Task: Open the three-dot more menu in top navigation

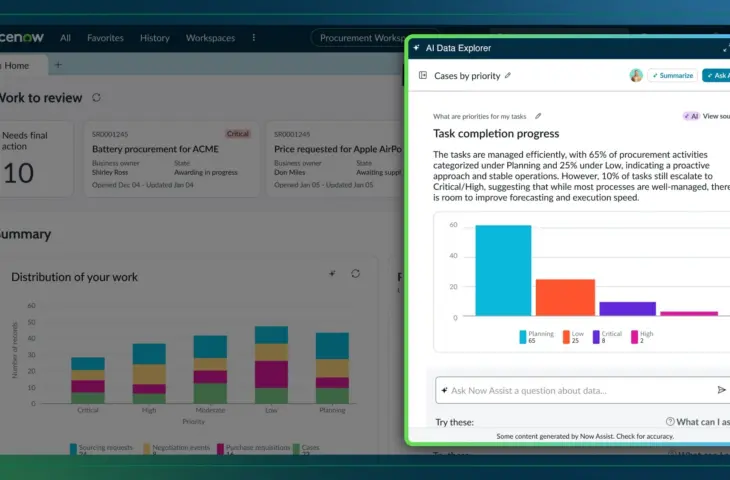Action: click(x=253, y=38)
